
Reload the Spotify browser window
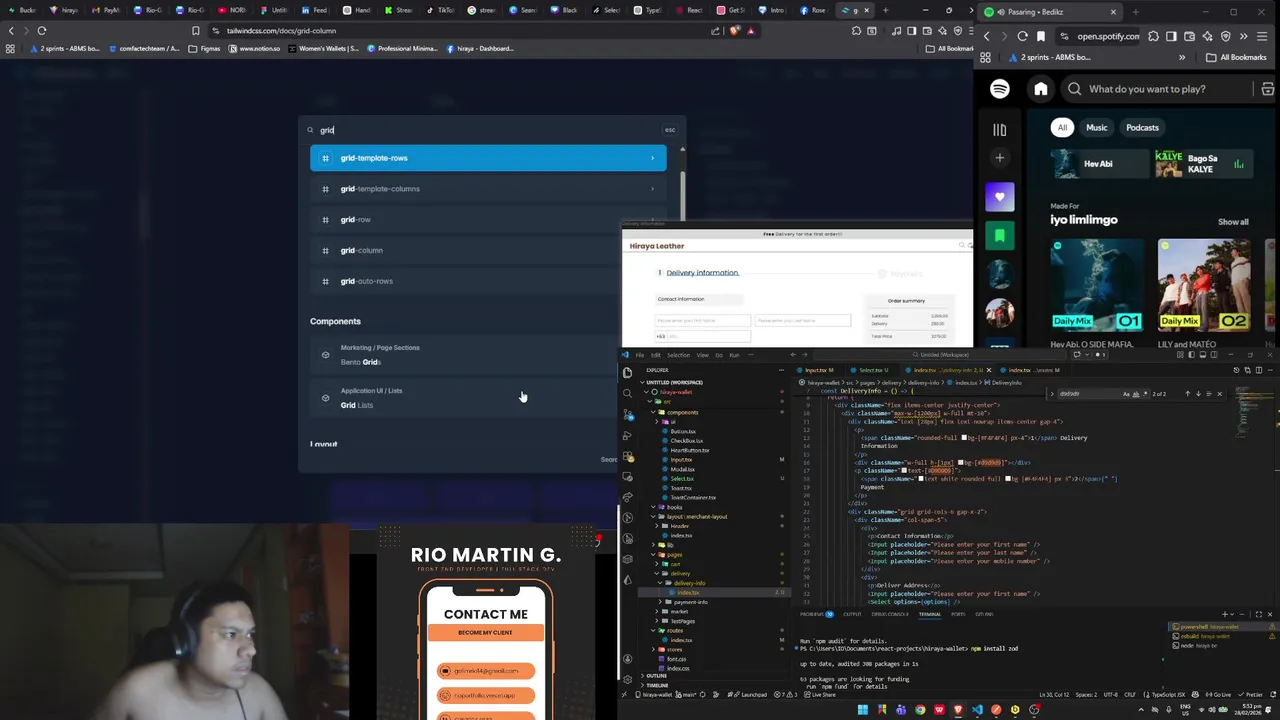point(1022,36)
